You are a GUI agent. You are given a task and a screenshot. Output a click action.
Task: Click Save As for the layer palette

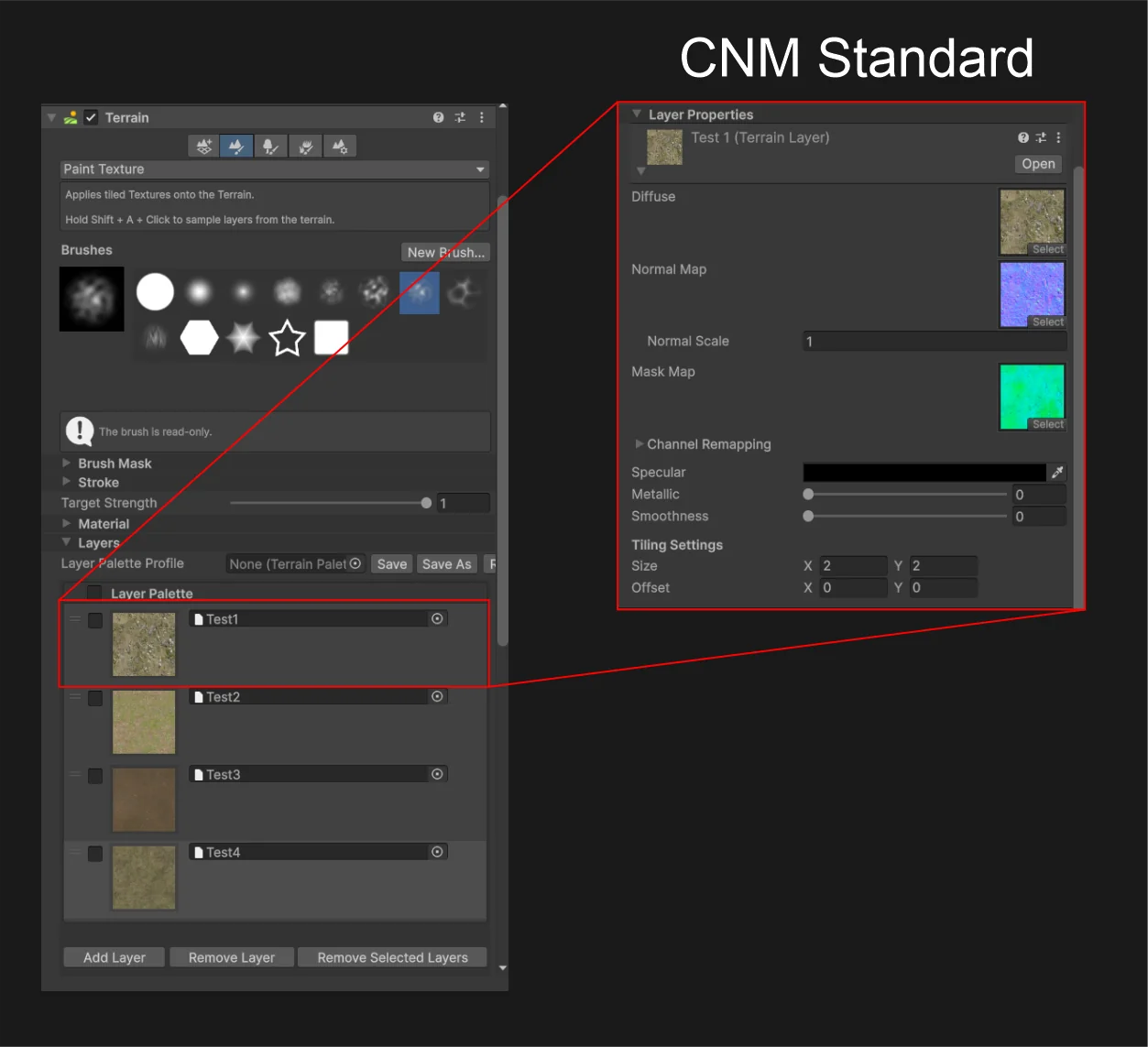pos(446,564)
